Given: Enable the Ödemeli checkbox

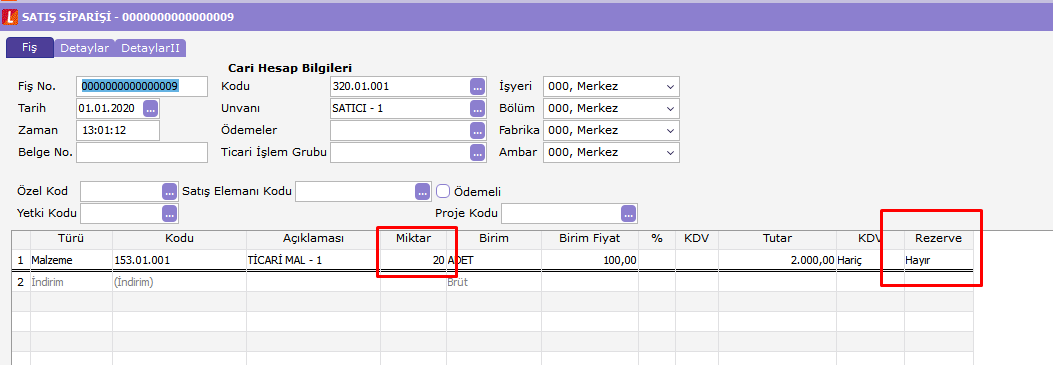Looking at the screenshot, I should (x=443, y=191).
